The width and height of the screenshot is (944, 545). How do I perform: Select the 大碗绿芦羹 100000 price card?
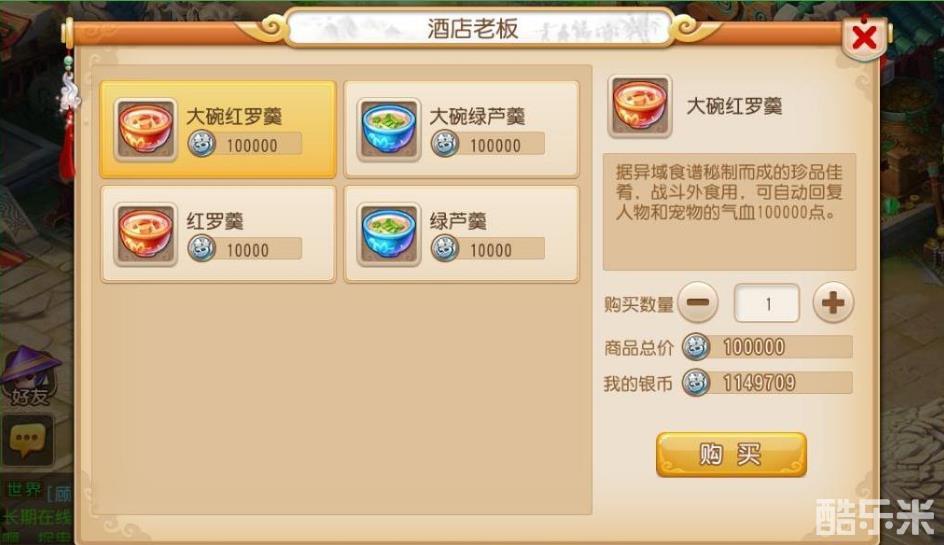tap(461, 129)
